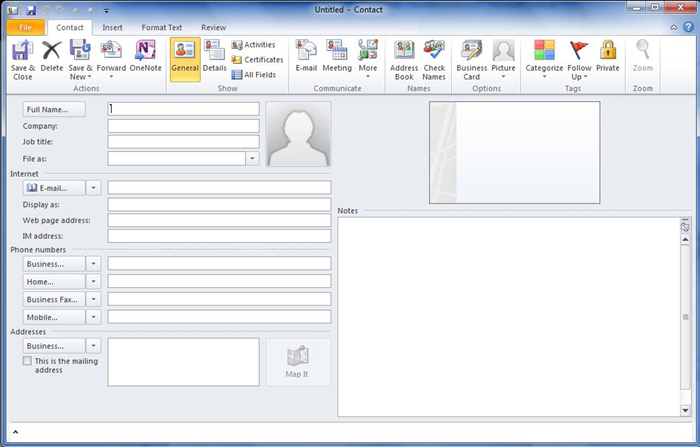Click the Display as field

click(x=219, y=205)
